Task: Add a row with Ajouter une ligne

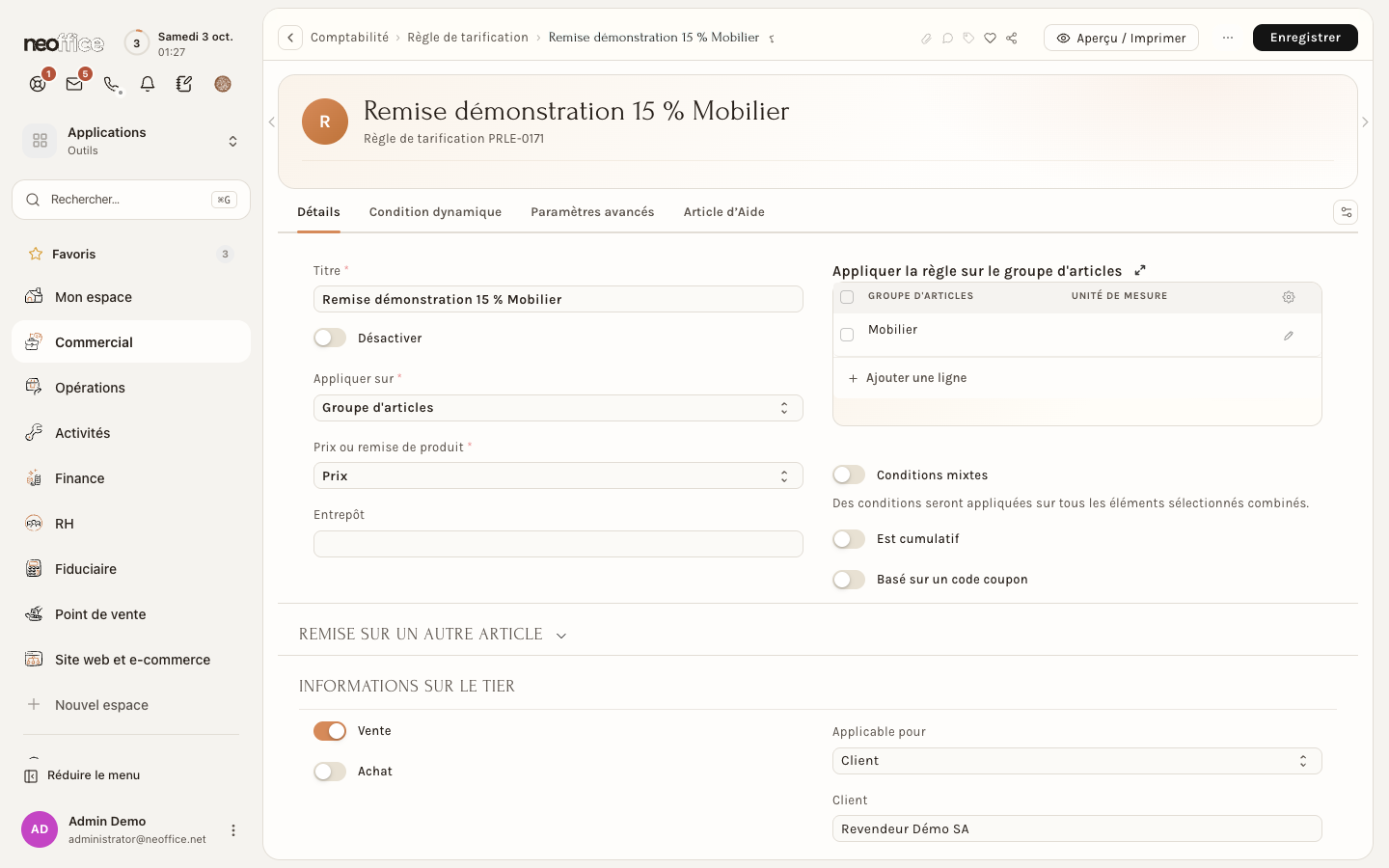Action: (907, 378)
